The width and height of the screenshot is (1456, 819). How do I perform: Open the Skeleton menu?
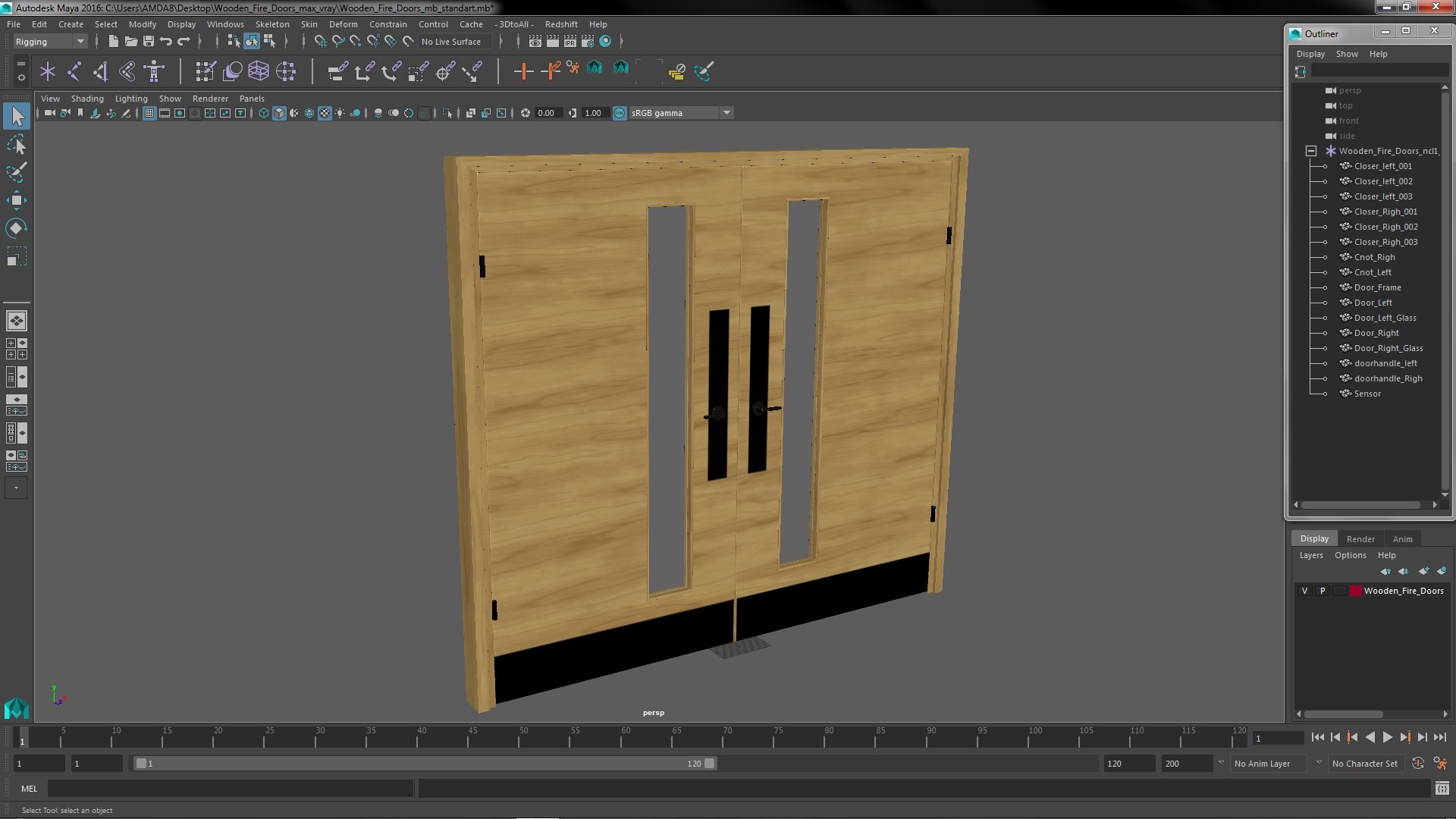point(272,24)
